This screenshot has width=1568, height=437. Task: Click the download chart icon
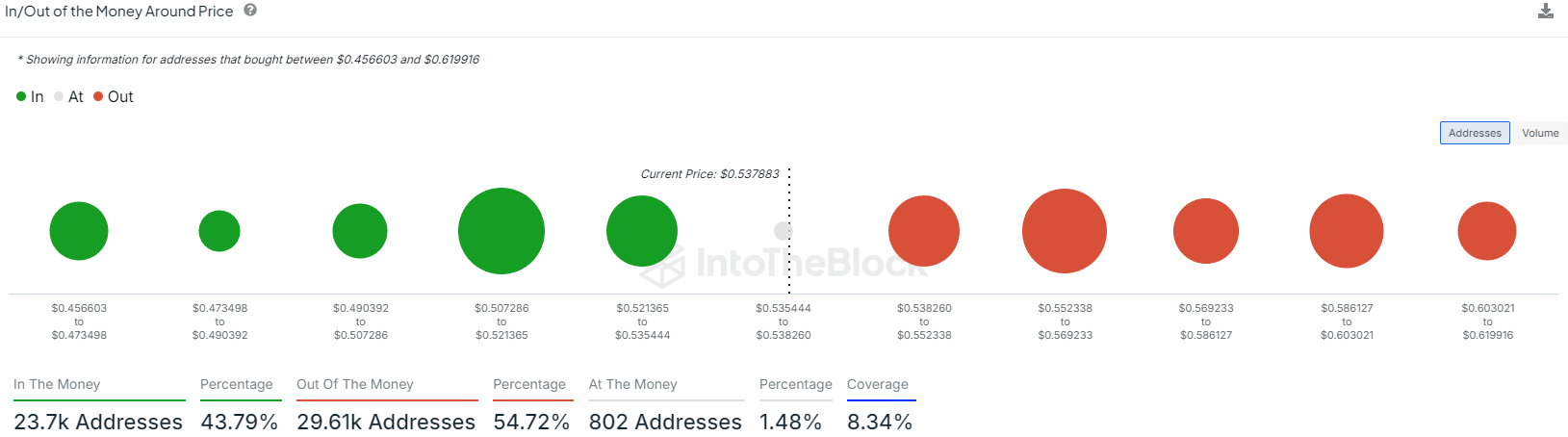pyautogui.click(x=1546, y=12)
